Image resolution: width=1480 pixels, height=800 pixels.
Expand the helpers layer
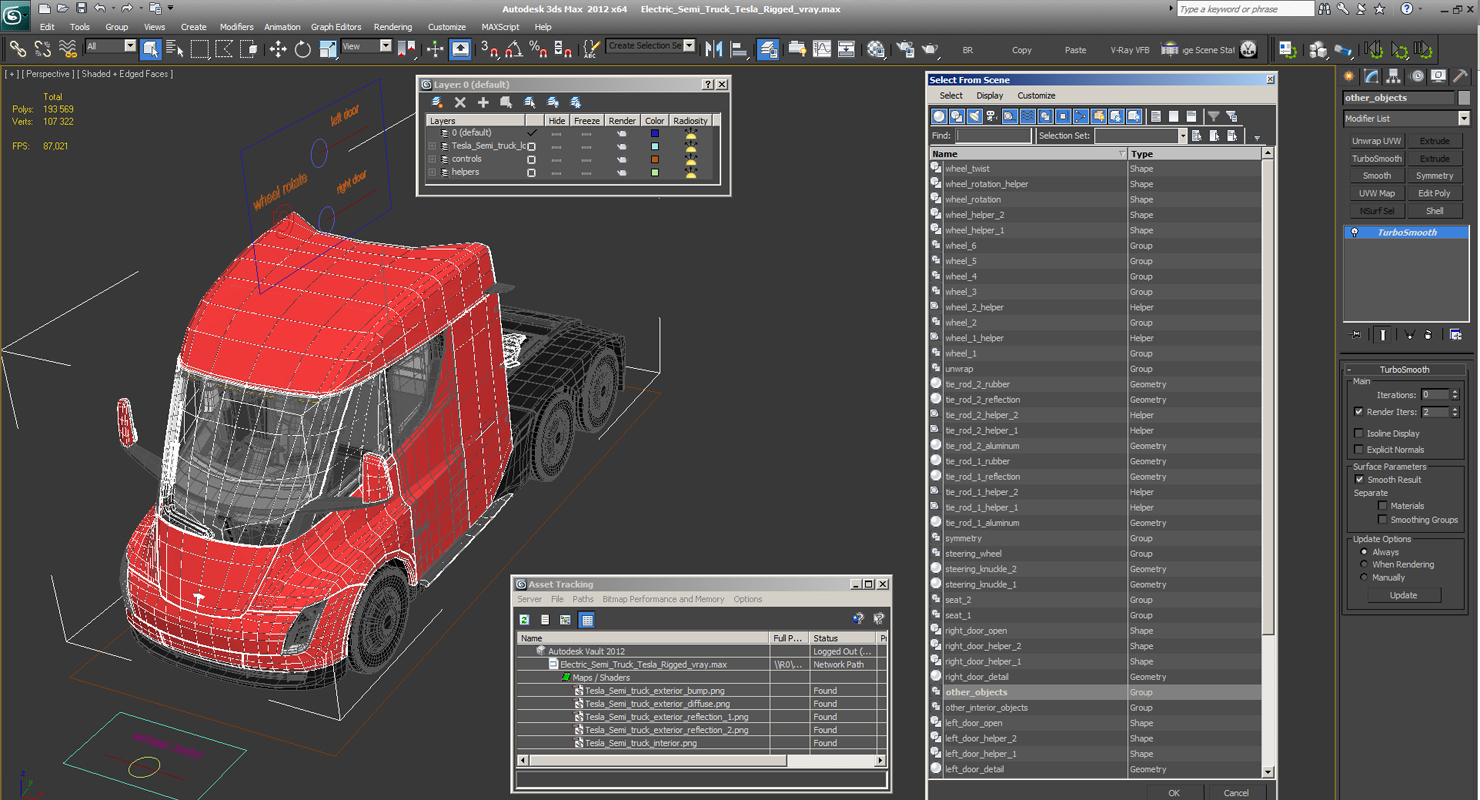433,172
